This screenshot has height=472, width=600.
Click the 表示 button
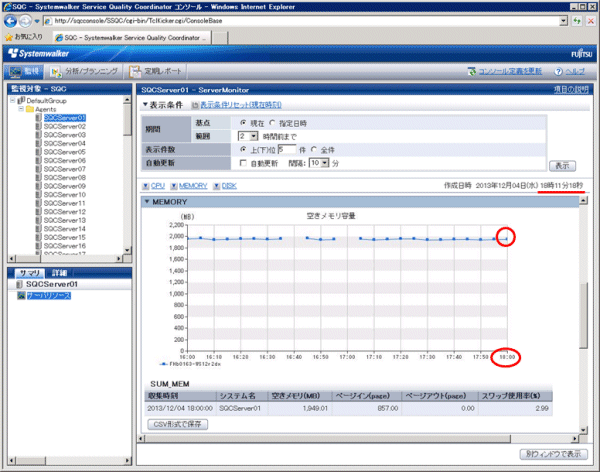pos(562,166)
